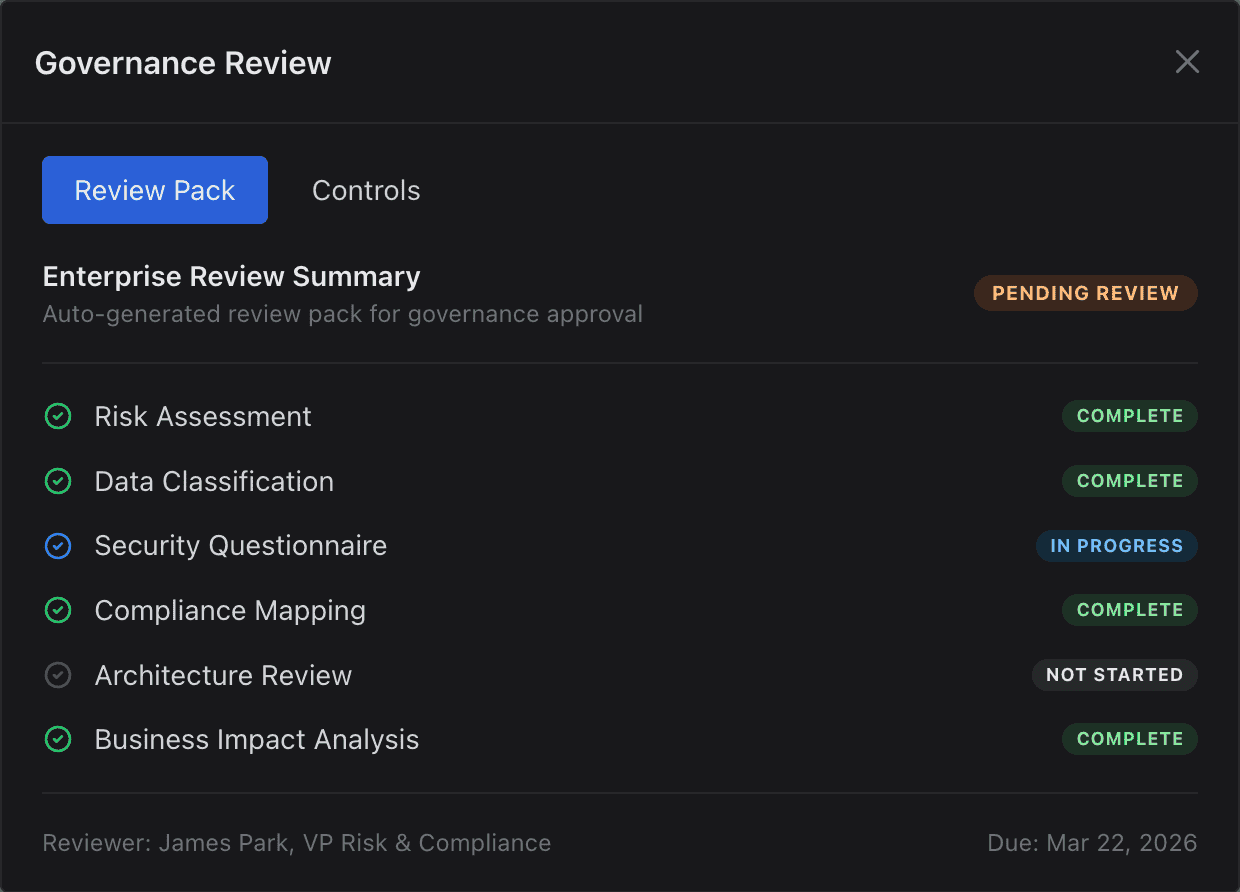The width and height of the screenshot is (1240, 892).
Task: Click the green checkmark beside Risk Assessment
Action: [58, 416]
